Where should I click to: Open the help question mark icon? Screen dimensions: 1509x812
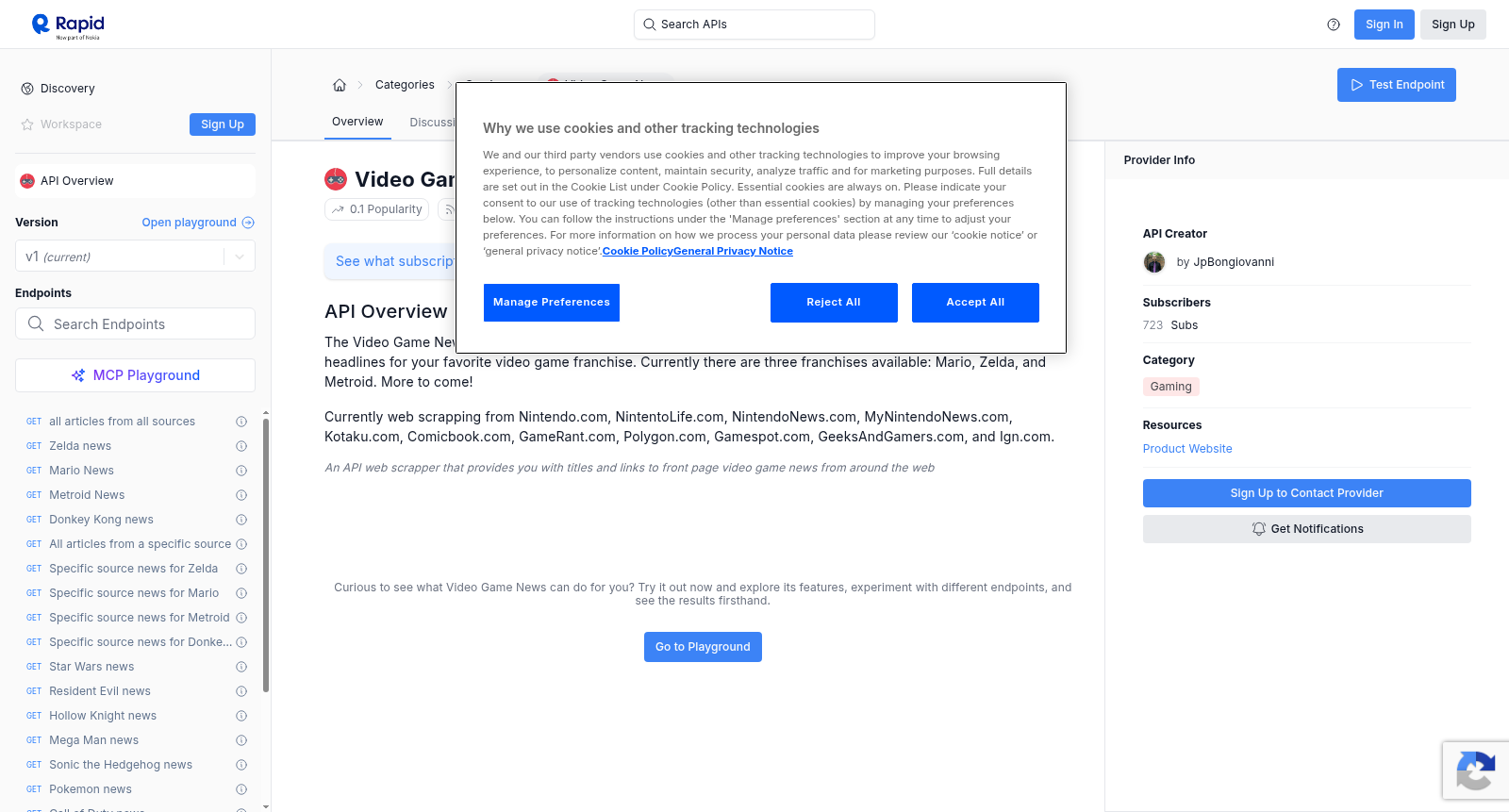pyautogui.click(x=1334, y=25)
